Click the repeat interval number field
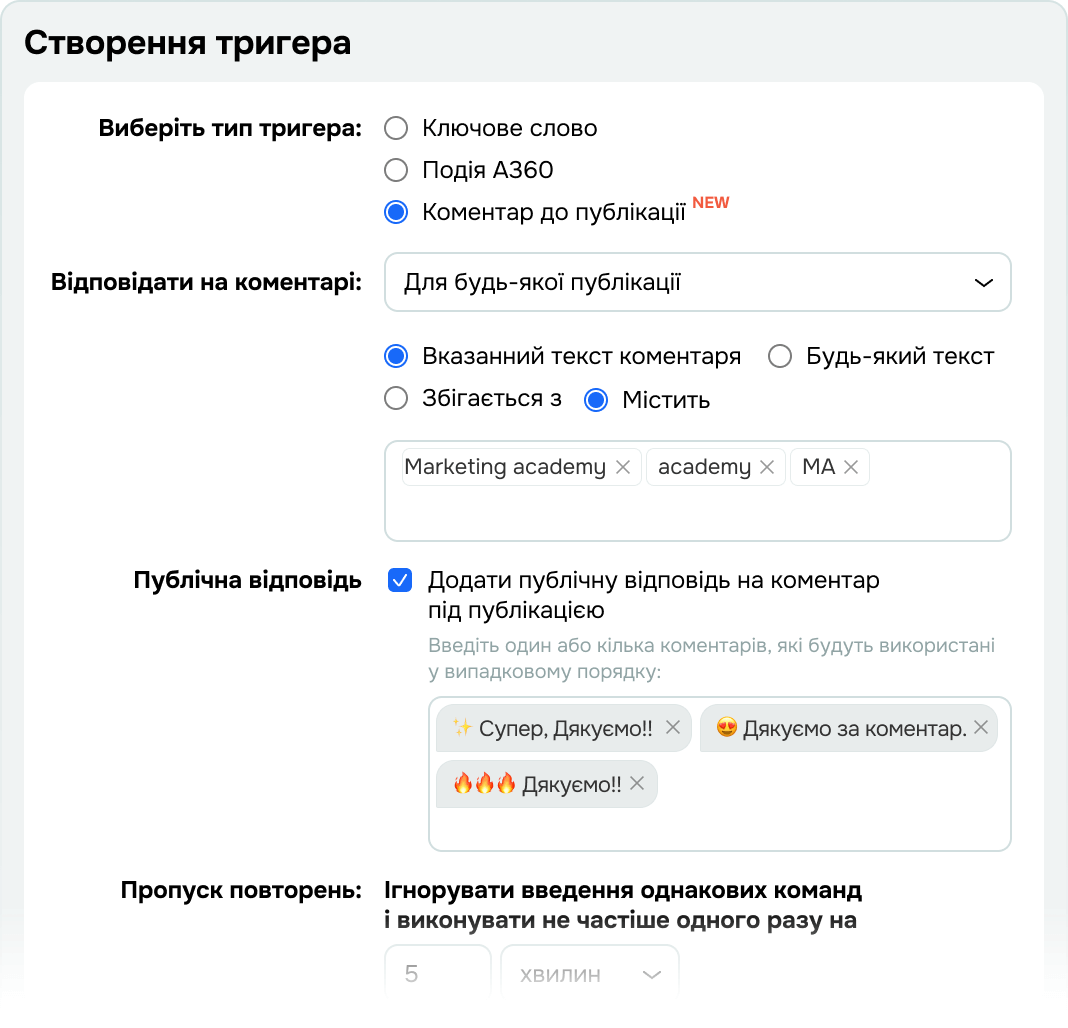 pyautogui.click(x=437, y=974)
